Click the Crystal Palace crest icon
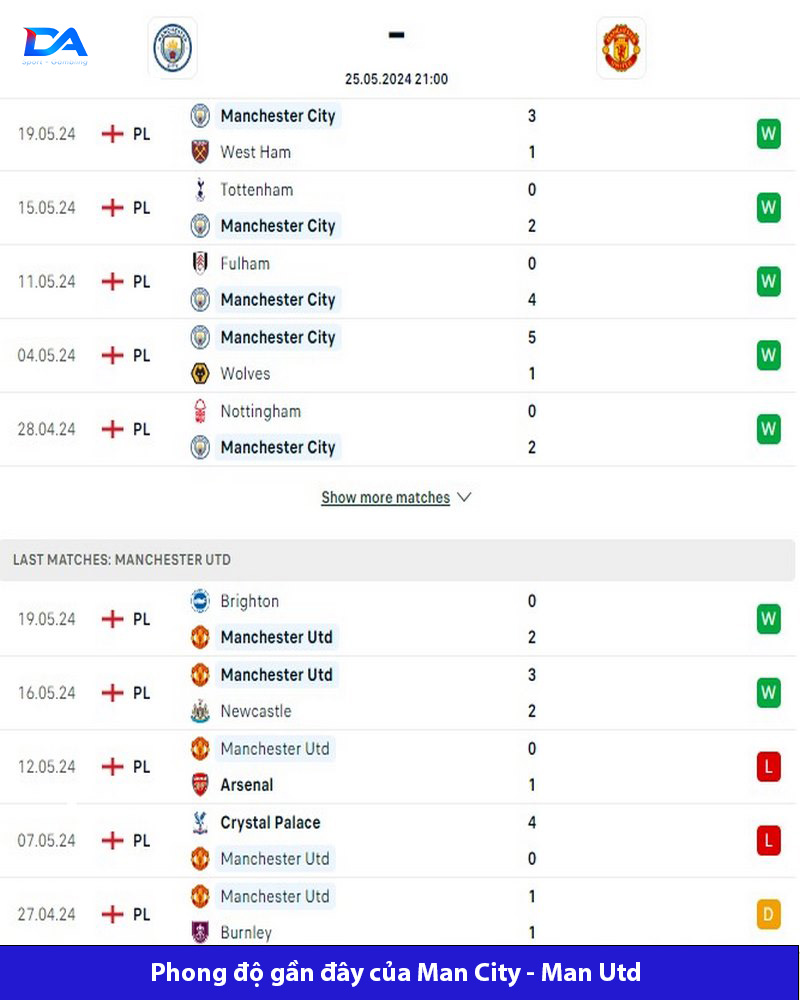 200,823
